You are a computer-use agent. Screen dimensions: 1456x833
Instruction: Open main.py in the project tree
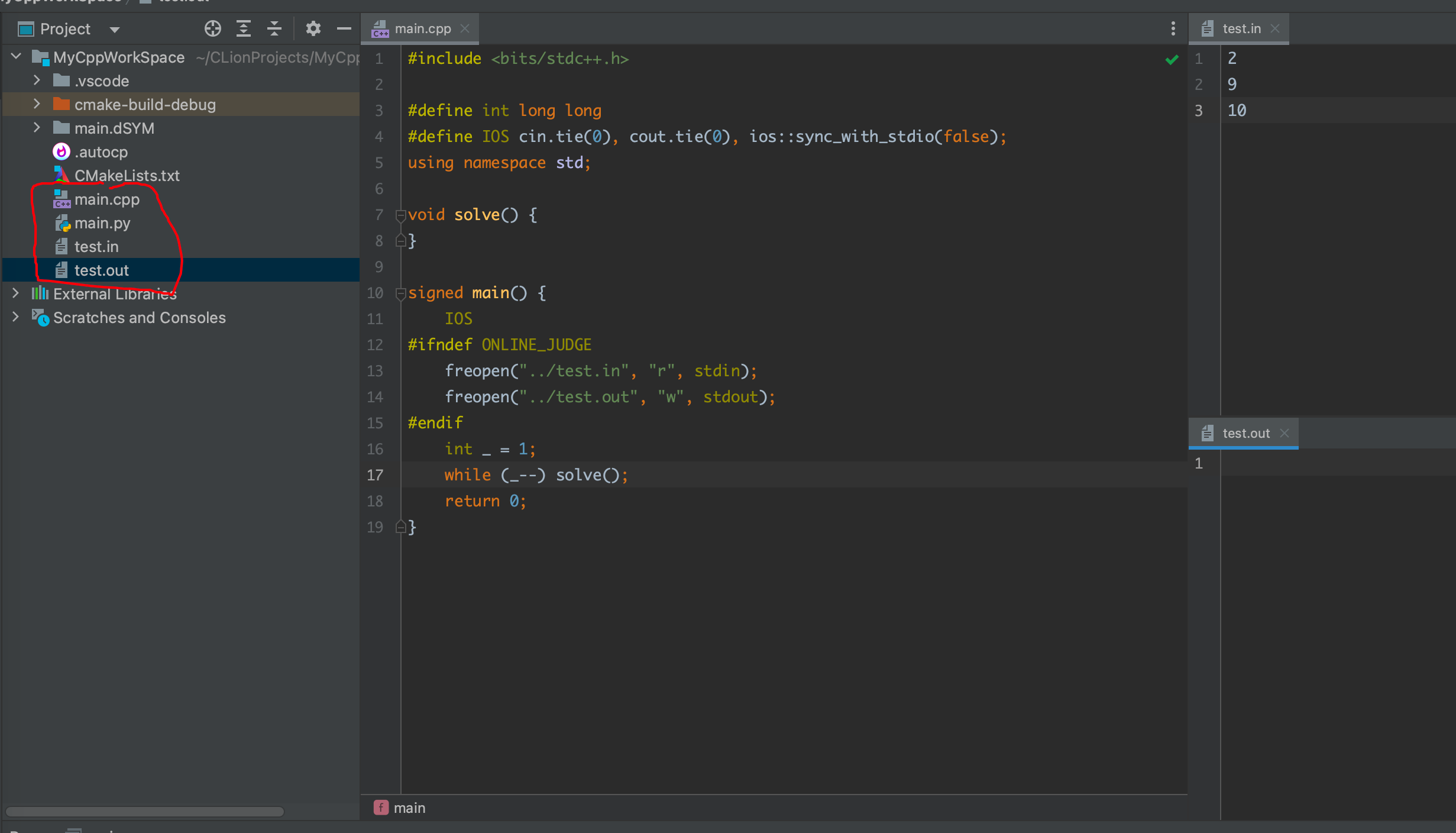pos(102,223)
